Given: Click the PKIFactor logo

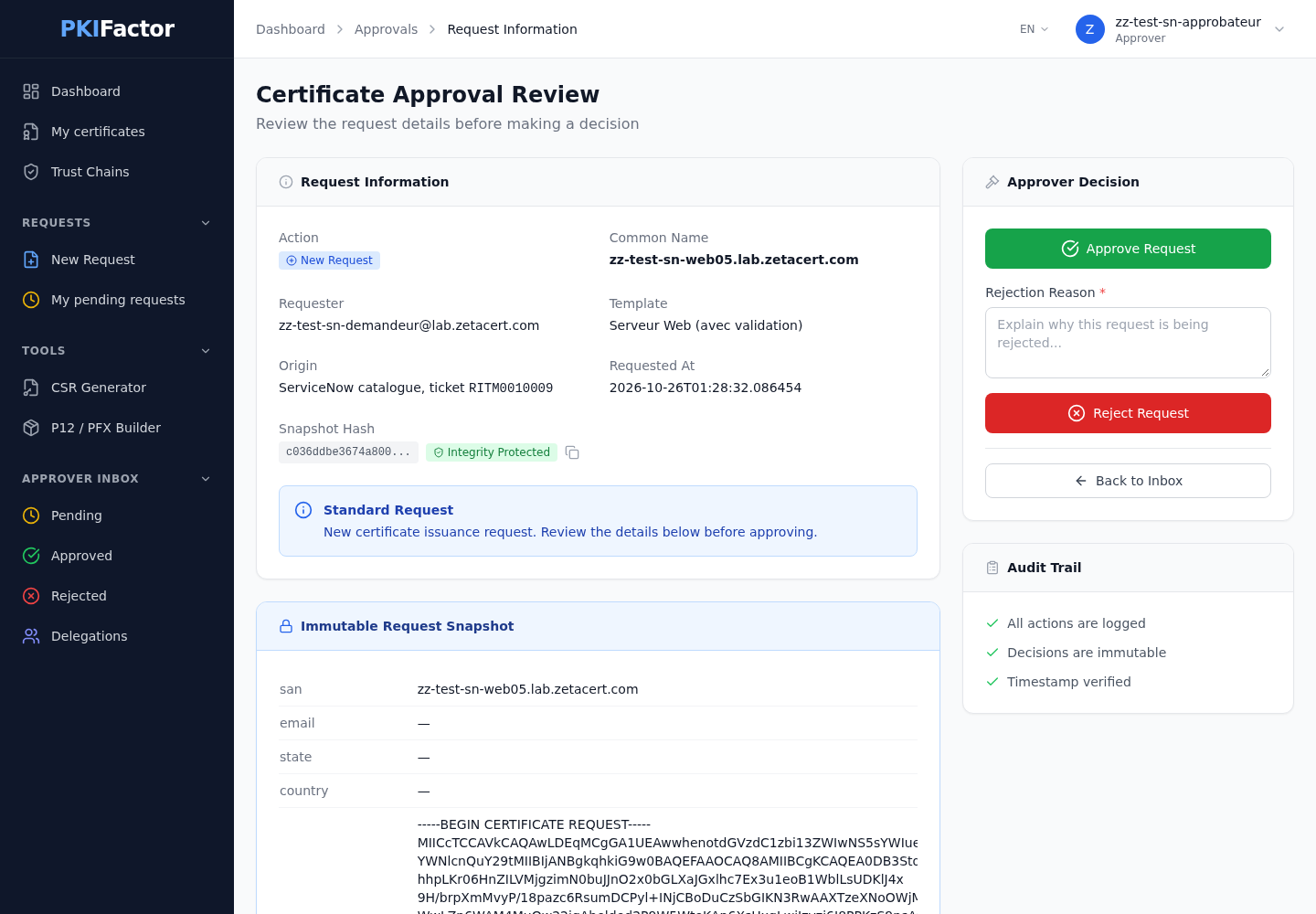Looking at the screenshot, I should coord(117,29).
